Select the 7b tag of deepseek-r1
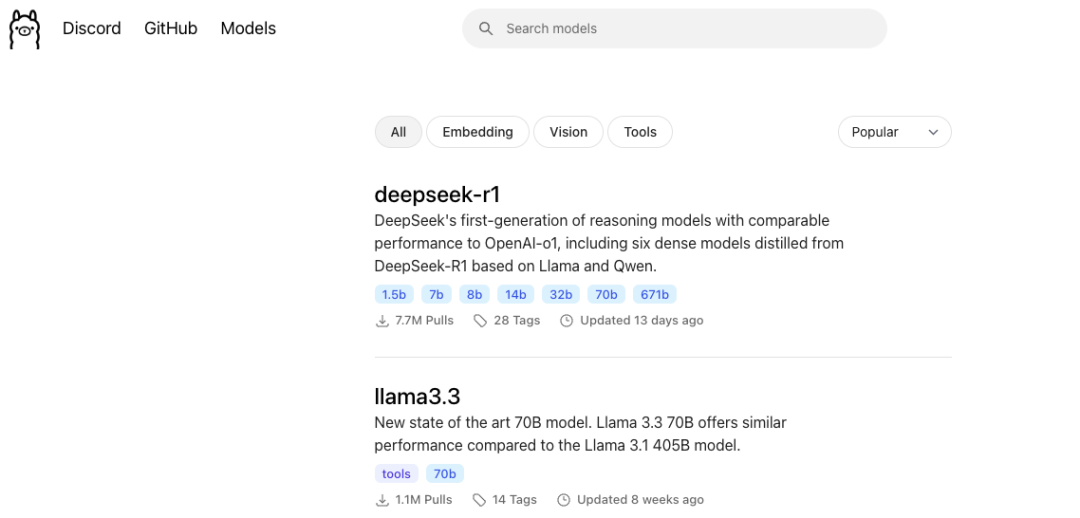The height and width of the screenshot is (518, 1080). click(x=437, y=295)
